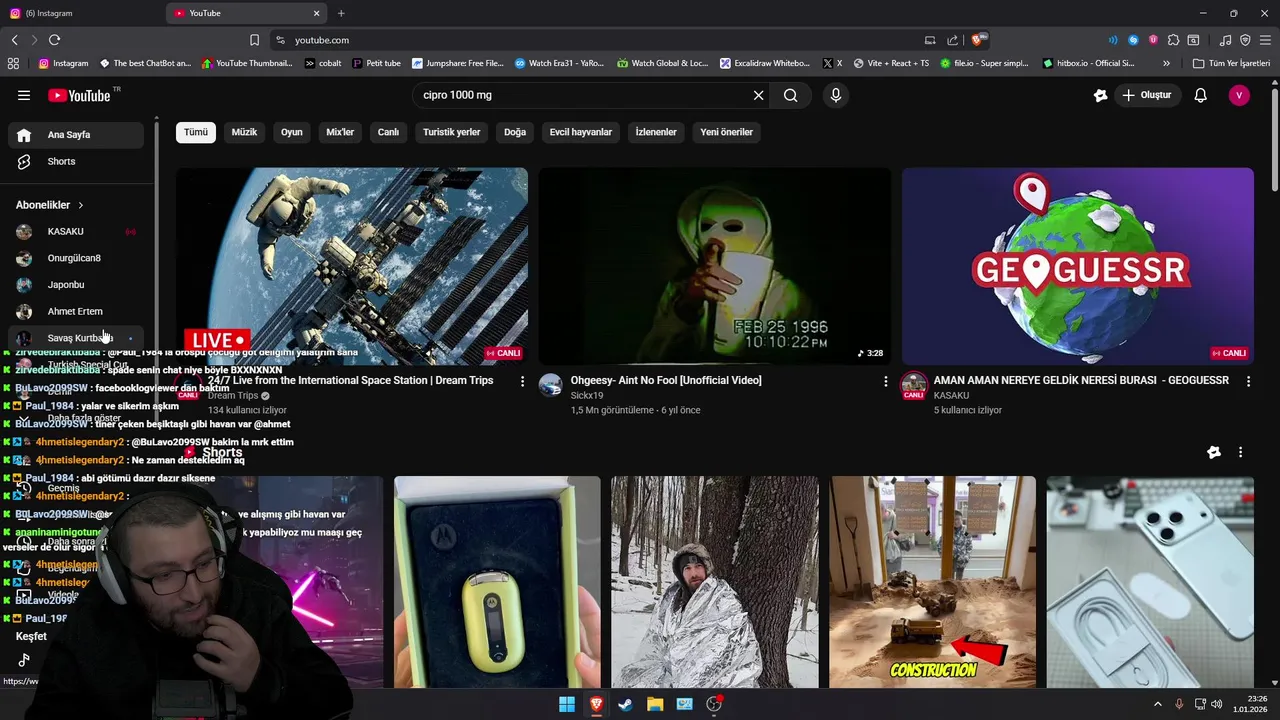Show hidden system tray icons chevron
This screenshot has width=1280, height=720.
(1158, 704)
